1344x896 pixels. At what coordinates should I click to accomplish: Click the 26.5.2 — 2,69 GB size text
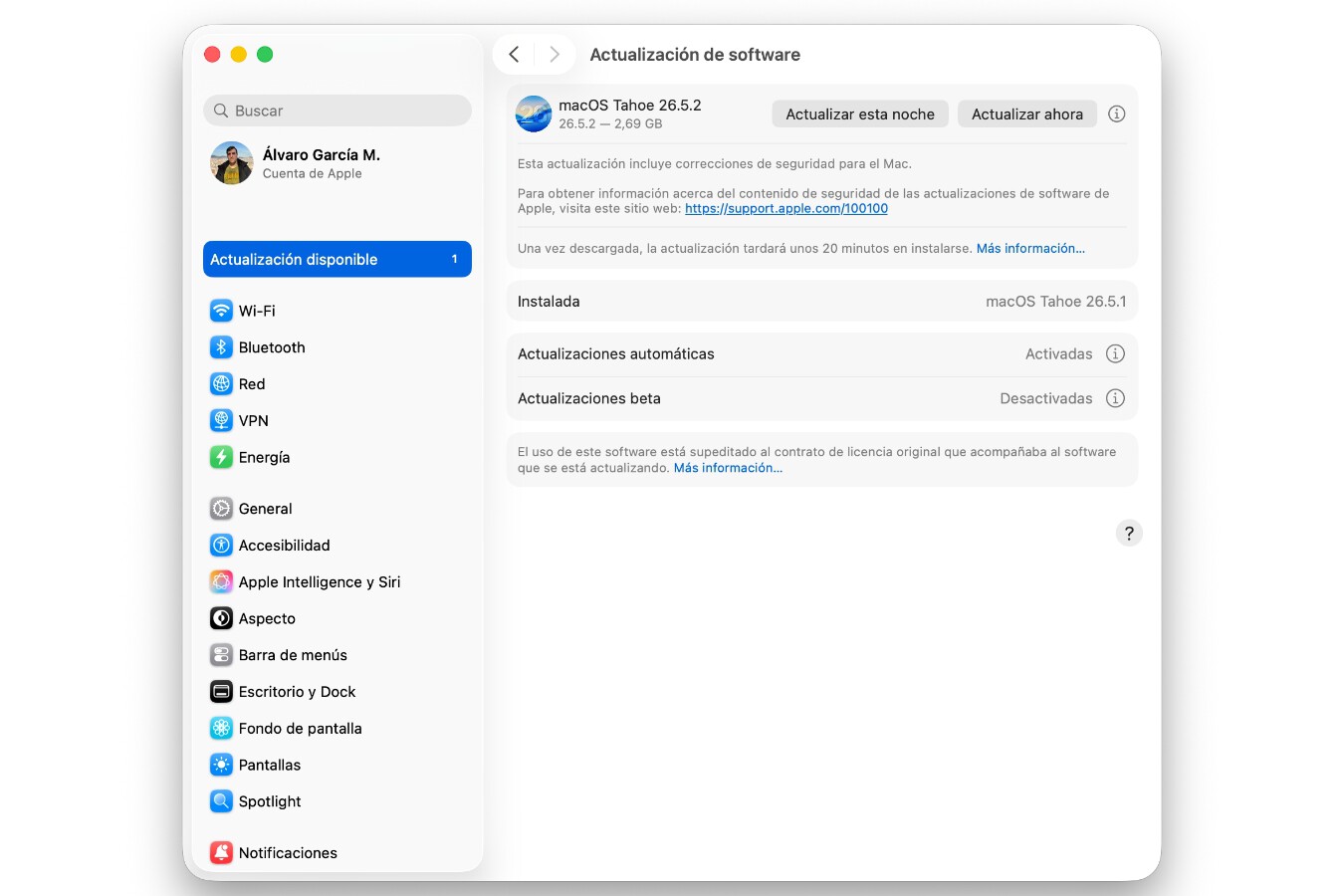coord(610,123)
